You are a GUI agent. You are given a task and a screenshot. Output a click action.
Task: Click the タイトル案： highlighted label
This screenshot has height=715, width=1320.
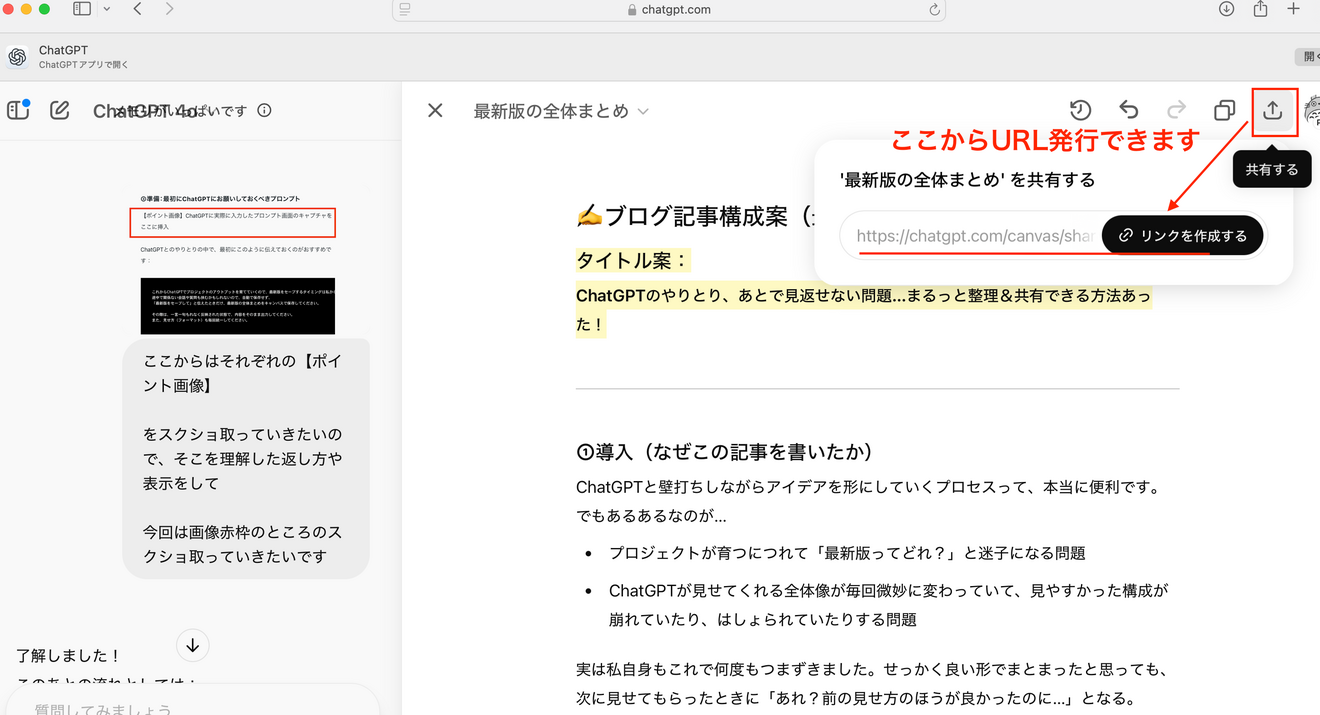coord(633,260)
